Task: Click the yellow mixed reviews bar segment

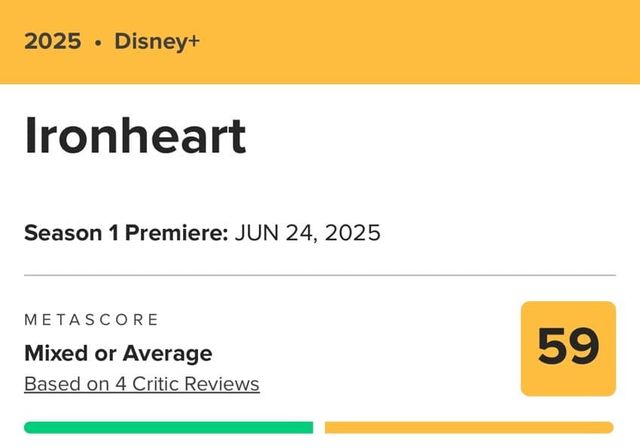Action: [469, 428]
